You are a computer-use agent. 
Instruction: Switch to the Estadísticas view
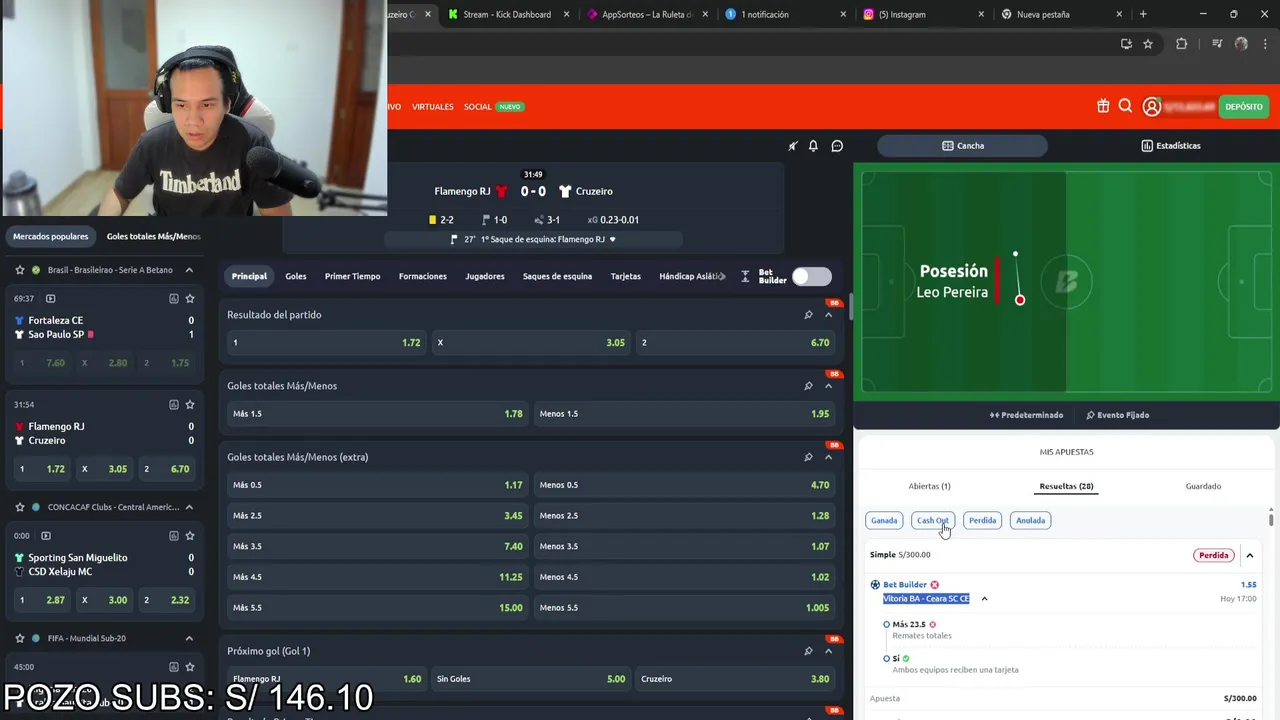click(1170, 146)
